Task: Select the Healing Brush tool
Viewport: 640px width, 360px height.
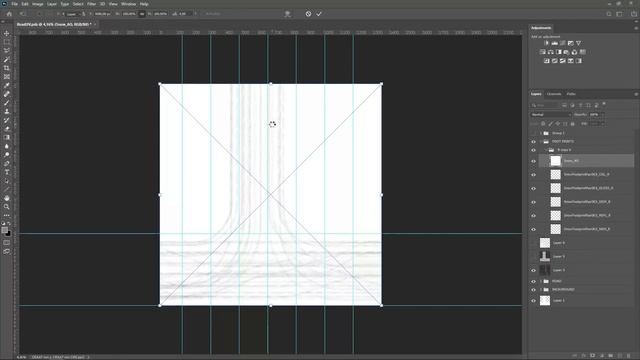Action: click(x=7, y=94)
